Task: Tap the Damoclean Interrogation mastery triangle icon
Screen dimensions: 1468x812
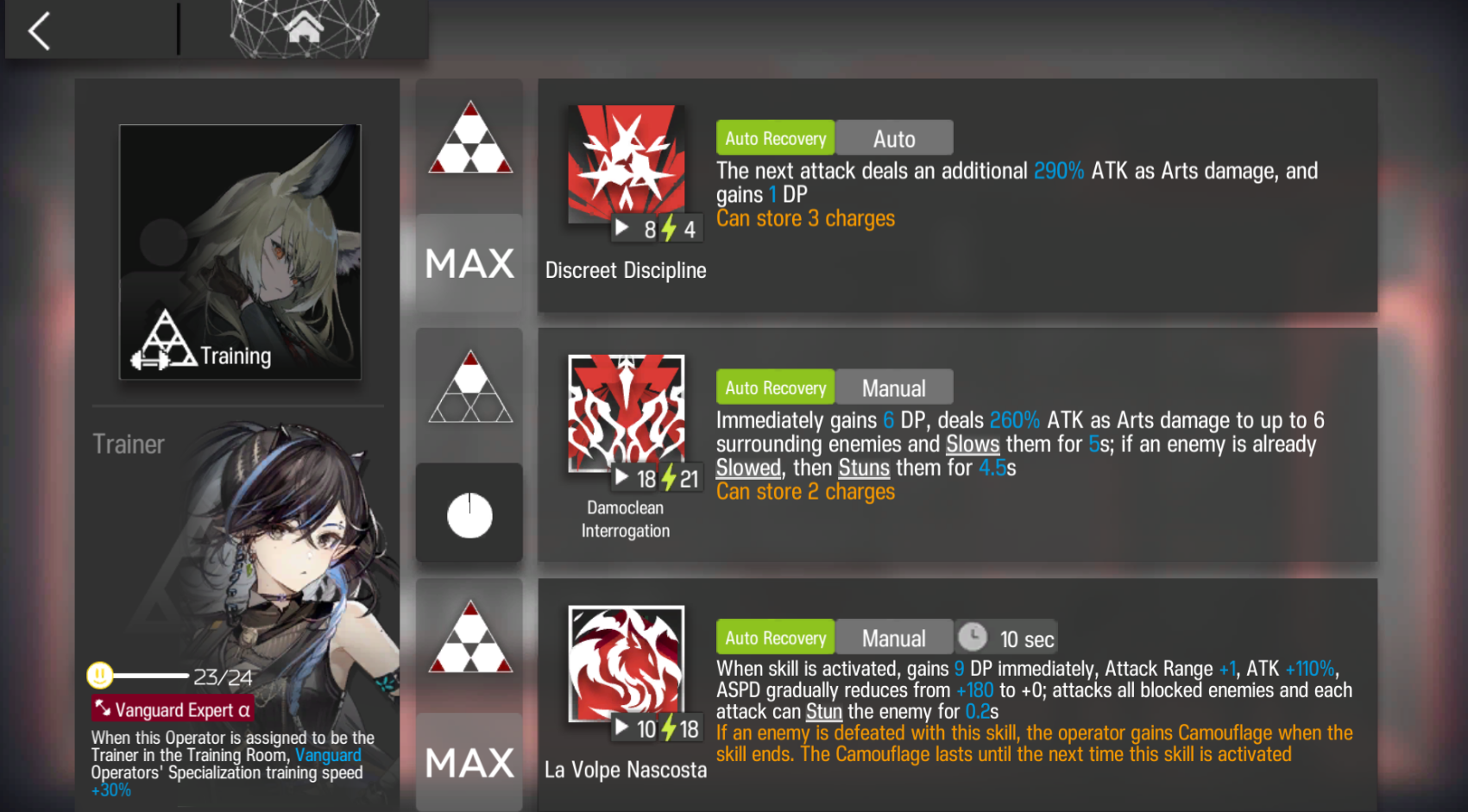Action: [x=470, y=387]
